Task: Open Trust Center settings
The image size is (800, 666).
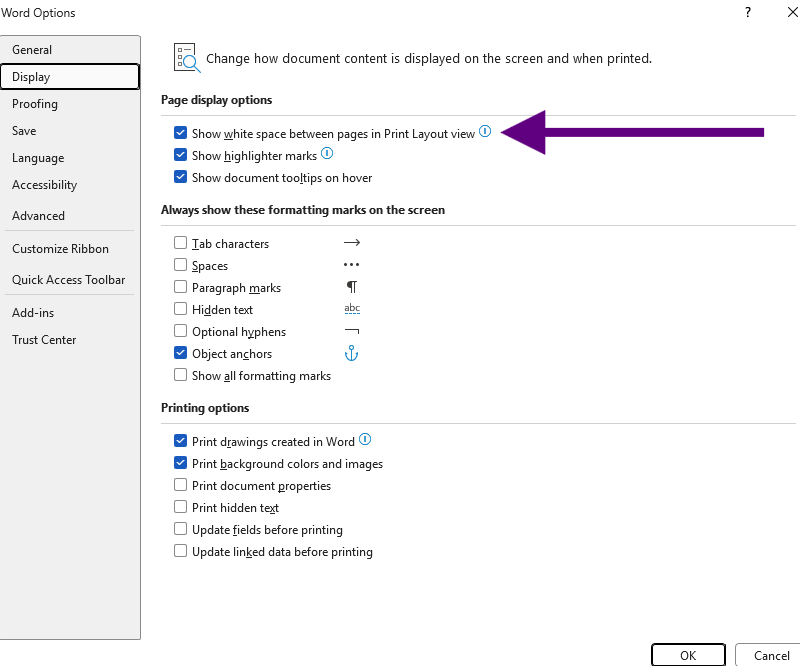Action: tap(70, 339)
